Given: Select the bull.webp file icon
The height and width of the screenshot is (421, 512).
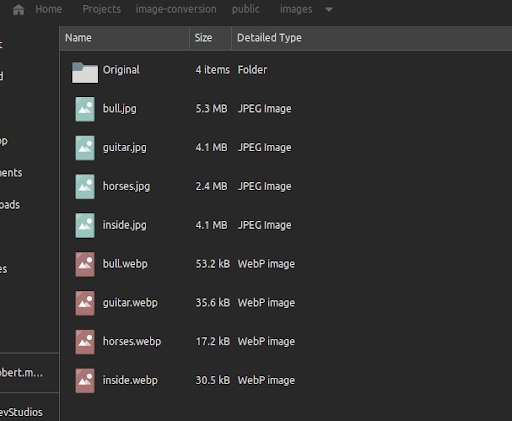Looking at the screenshot, I should 85,264.
